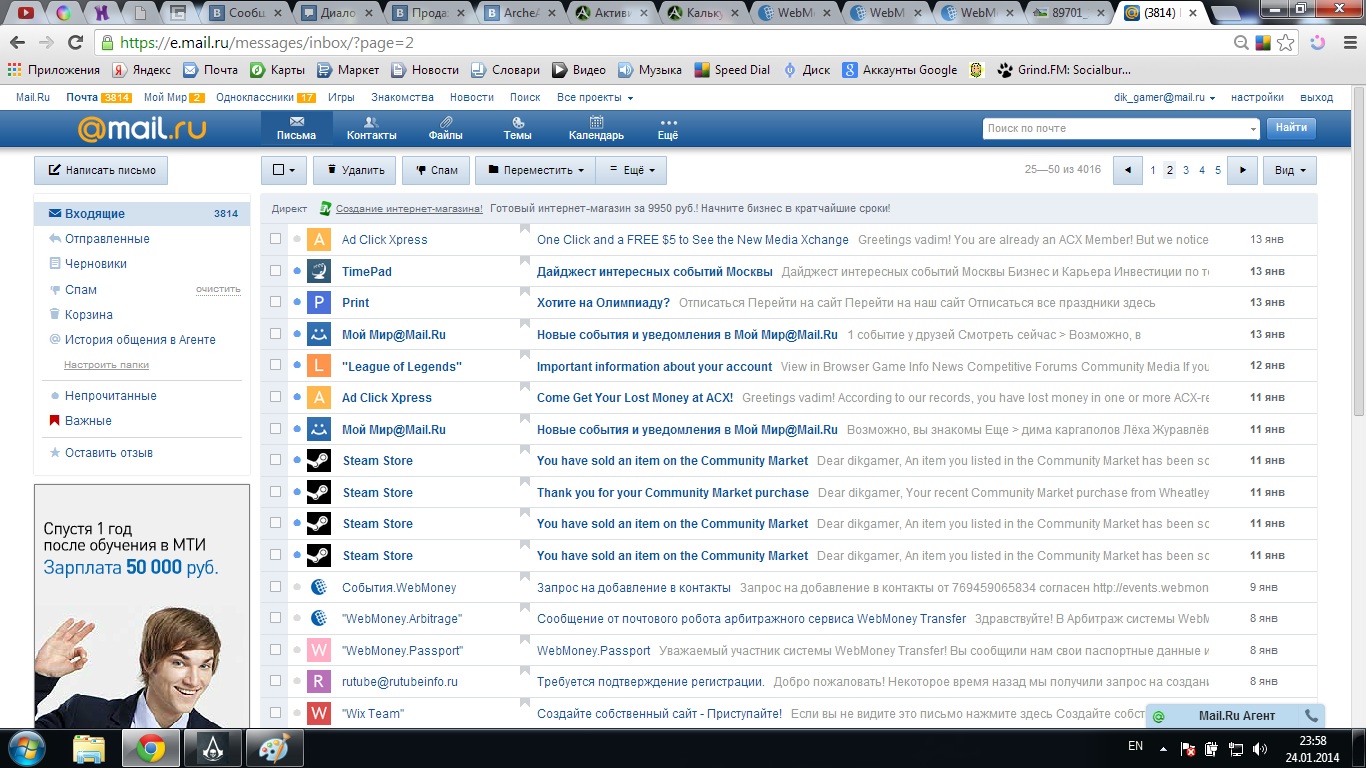Tick the checkbox for the rutube email
The height and width of the screenshot is (768, 1366).
276,682
